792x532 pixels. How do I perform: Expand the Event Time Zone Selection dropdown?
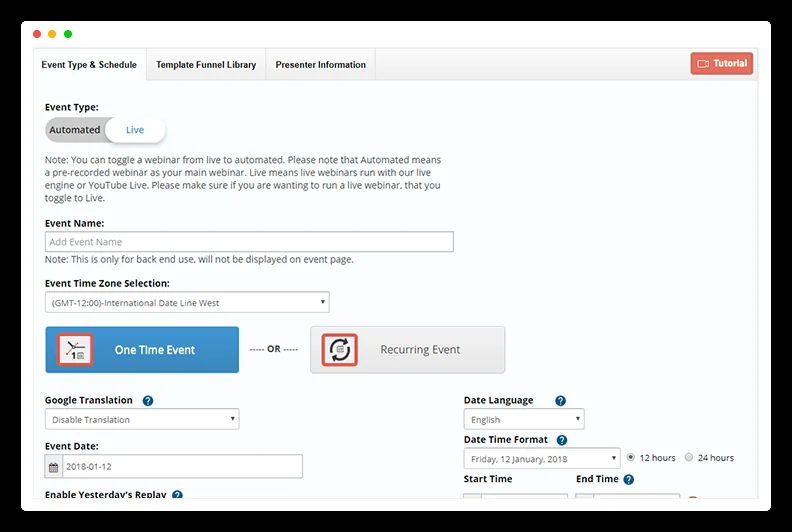[x=187, y=303]
